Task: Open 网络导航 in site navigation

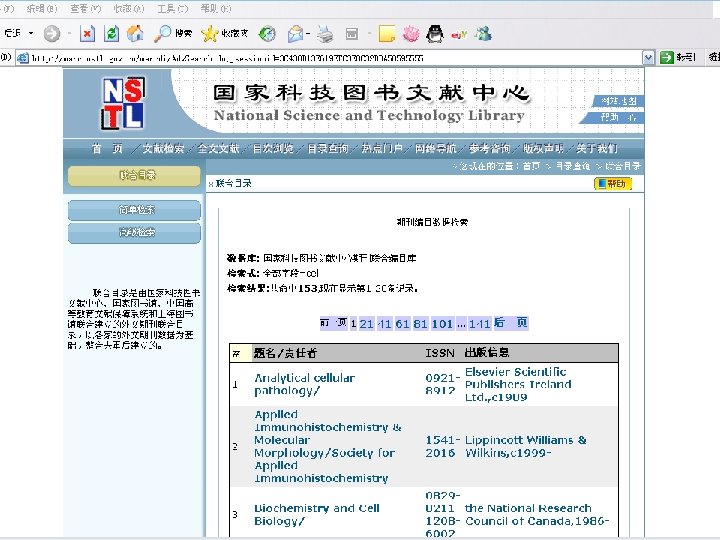Action: (x=436, y=148)
